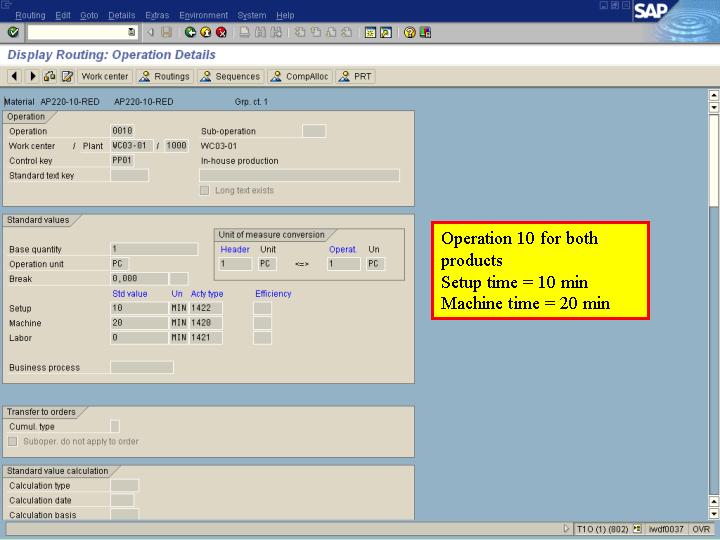Open the command field history dropdown
Viewport: 720px width, 540px height.
click(x=132, y=32)
